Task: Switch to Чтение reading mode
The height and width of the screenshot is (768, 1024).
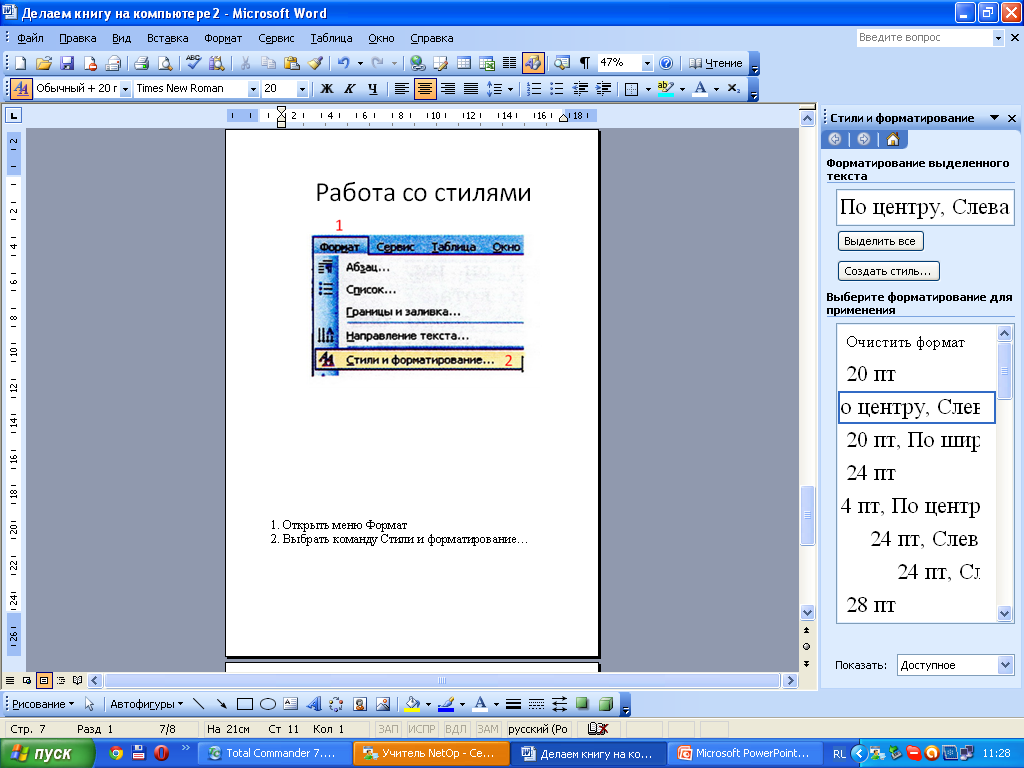Action: click(716, 63)
